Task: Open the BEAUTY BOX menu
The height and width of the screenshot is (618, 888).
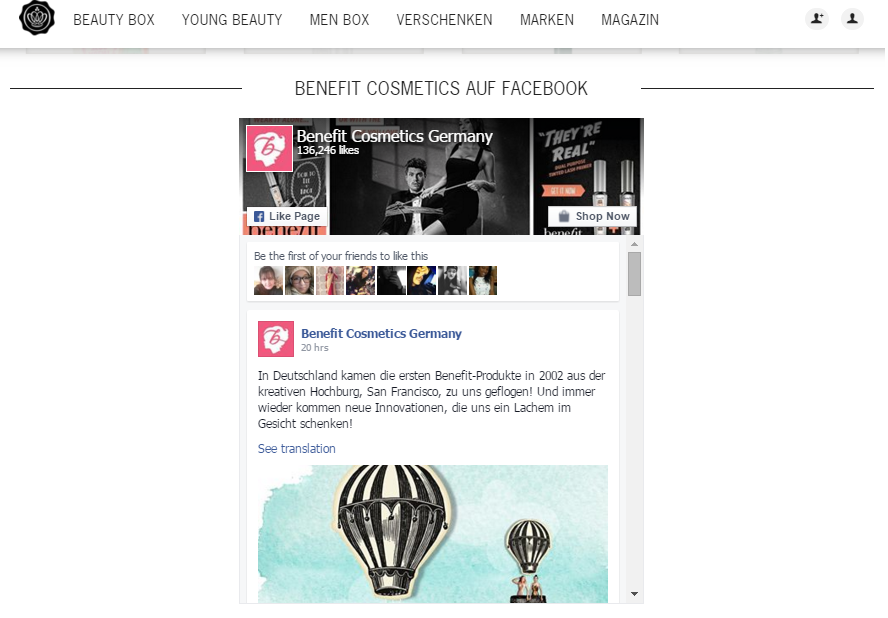Action: pyautogui.click(x=114, y=20)
